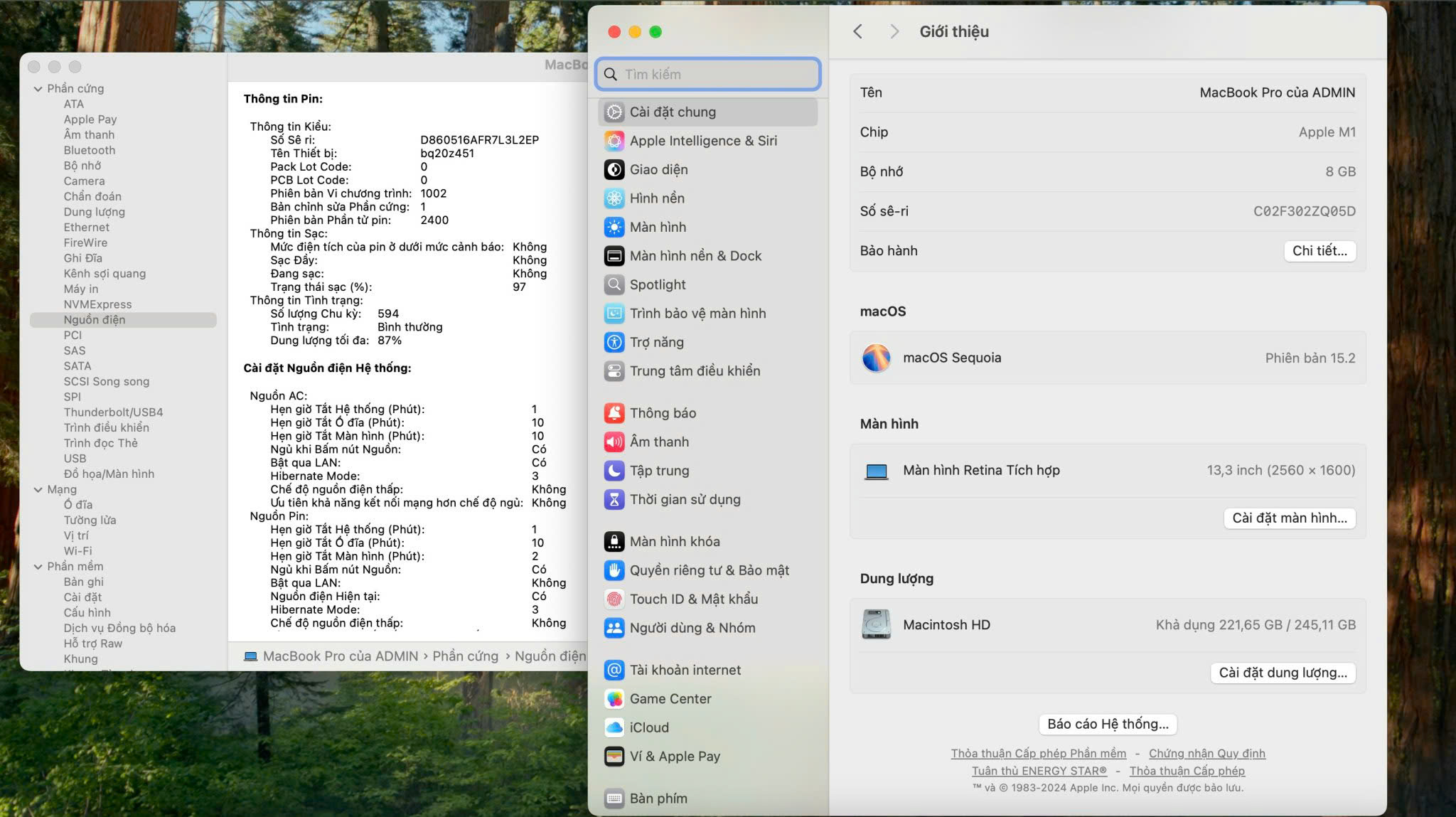Open the Màn hình khóa lock icon

click(614, 542)
